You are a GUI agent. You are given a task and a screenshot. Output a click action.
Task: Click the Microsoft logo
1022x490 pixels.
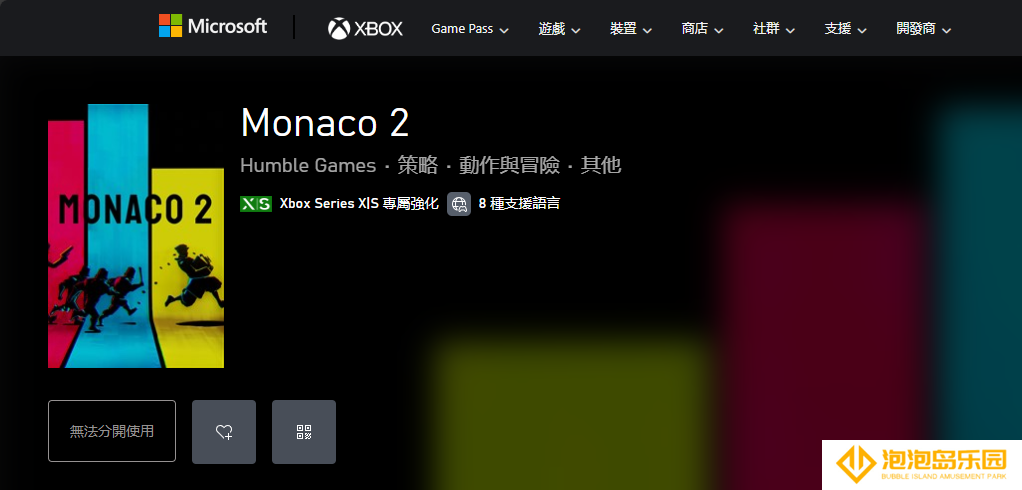[212, 26]
